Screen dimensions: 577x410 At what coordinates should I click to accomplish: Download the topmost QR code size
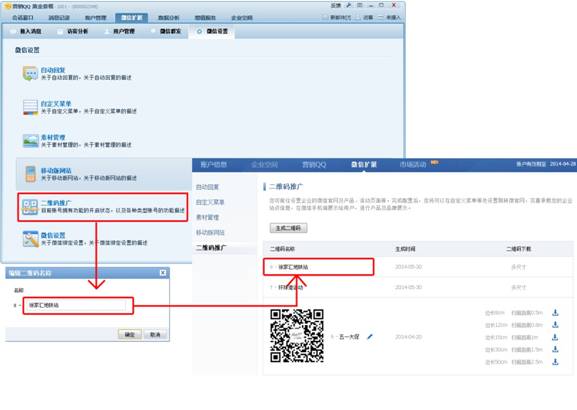[x=555, y=312]
